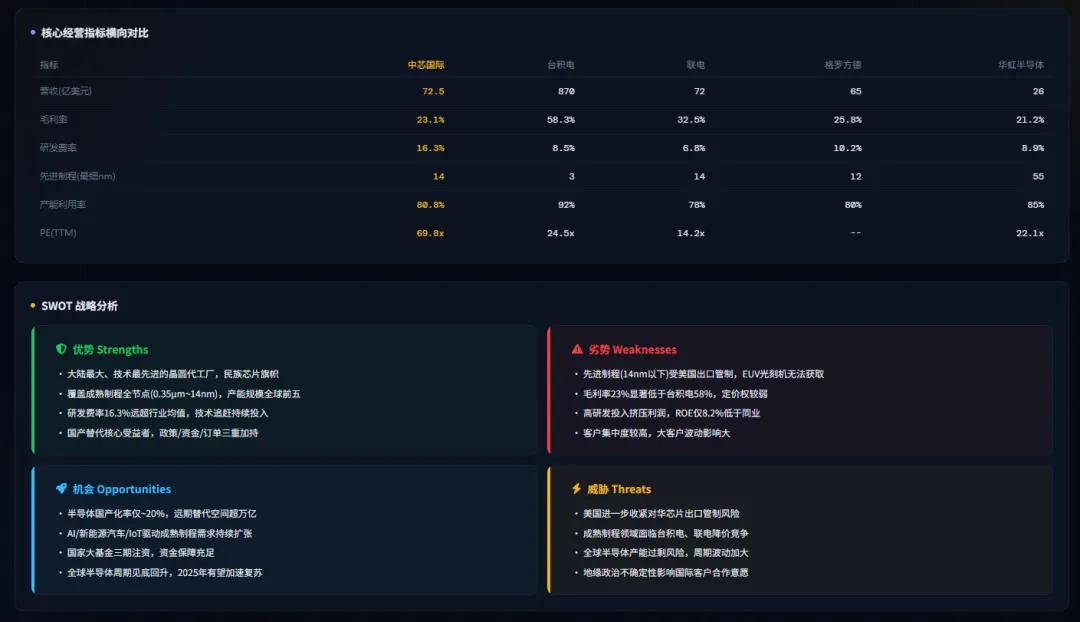Select the 营收(亿美元) row label
Viewport: 1080px width, 622px height.
tap(65, 91)
